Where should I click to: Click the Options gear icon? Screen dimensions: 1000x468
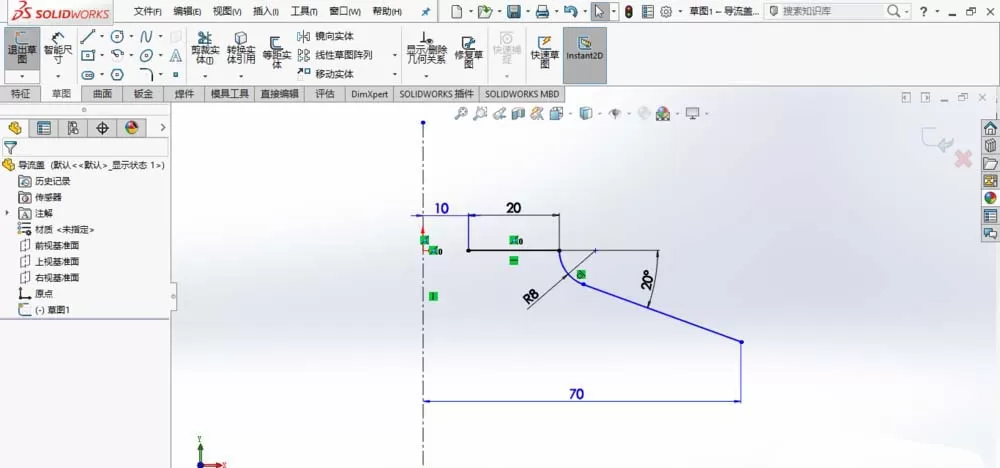666,11
